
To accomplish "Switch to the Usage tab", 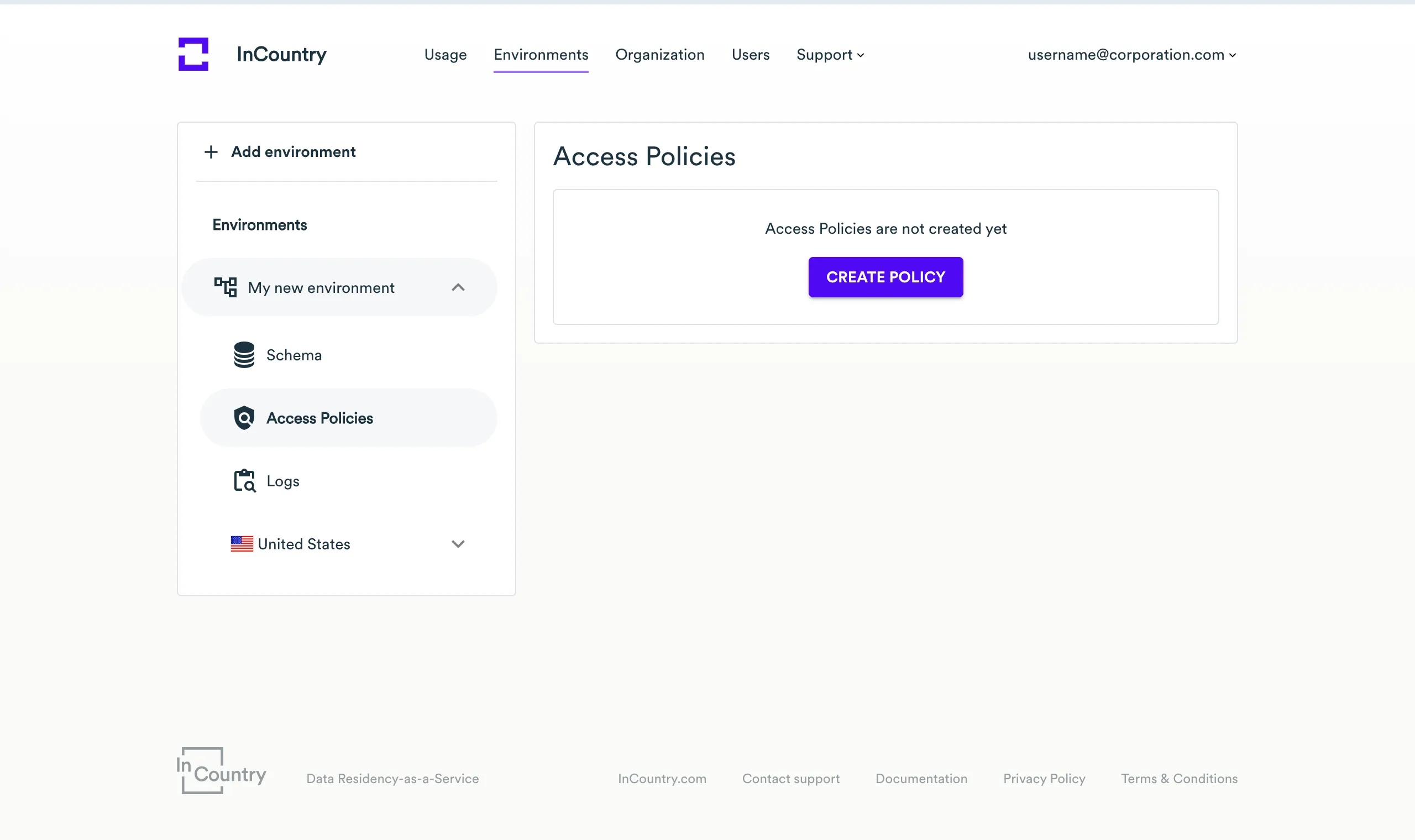I will point(446,54).
